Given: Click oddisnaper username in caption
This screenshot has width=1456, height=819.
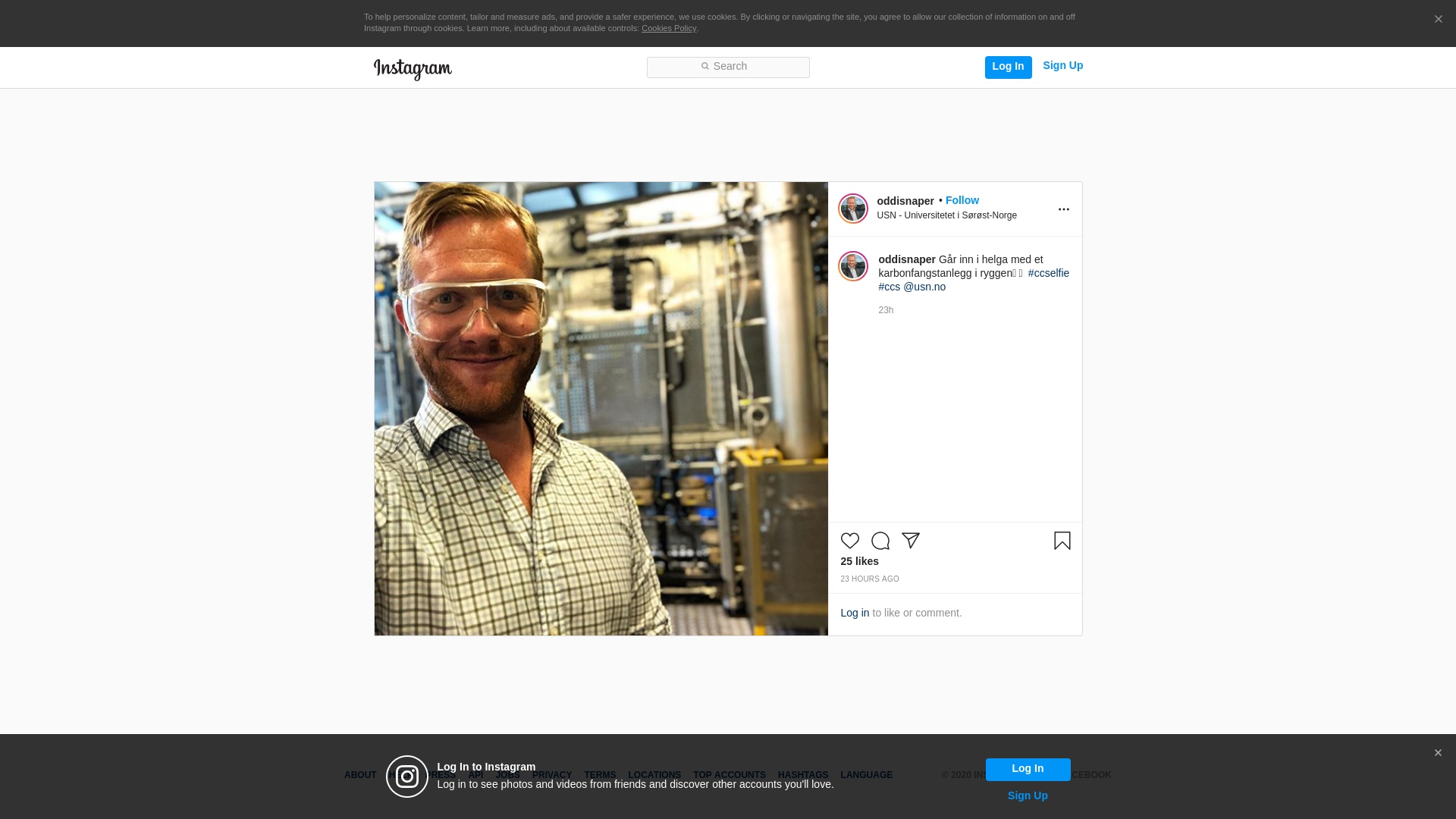Looking at the screenshot, I should coord(907,259).
